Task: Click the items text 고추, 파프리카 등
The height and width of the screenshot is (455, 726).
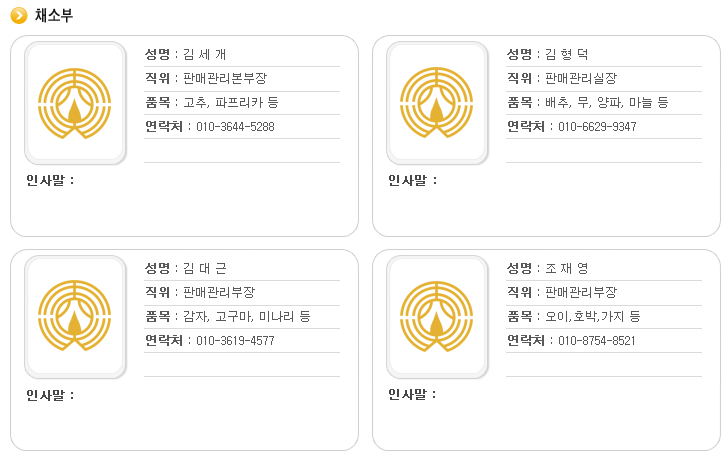Action: (231, 102)
